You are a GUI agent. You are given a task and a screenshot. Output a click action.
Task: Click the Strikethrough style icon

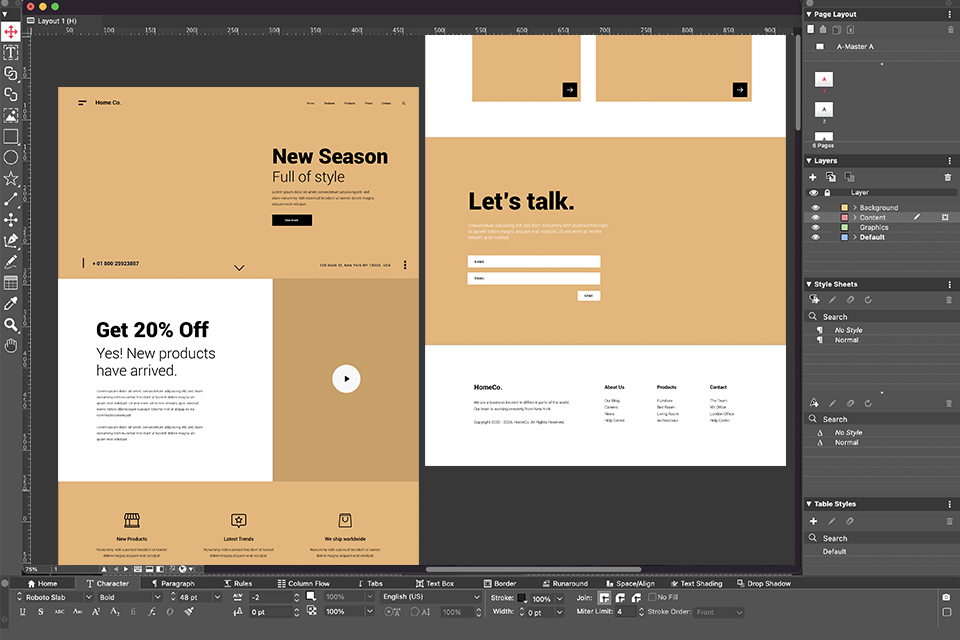[x=40, y=611]
